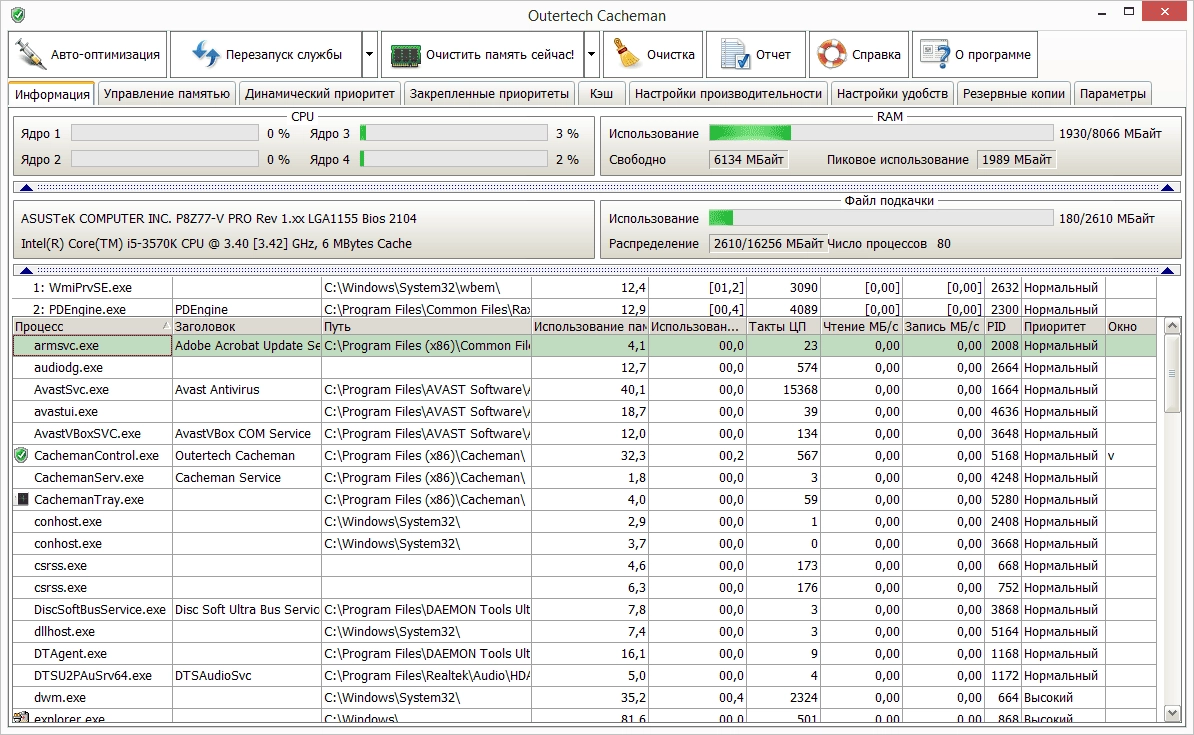Sort by the PID column header
Viewport: 1194px width, 735px height.
point(1002,326)
